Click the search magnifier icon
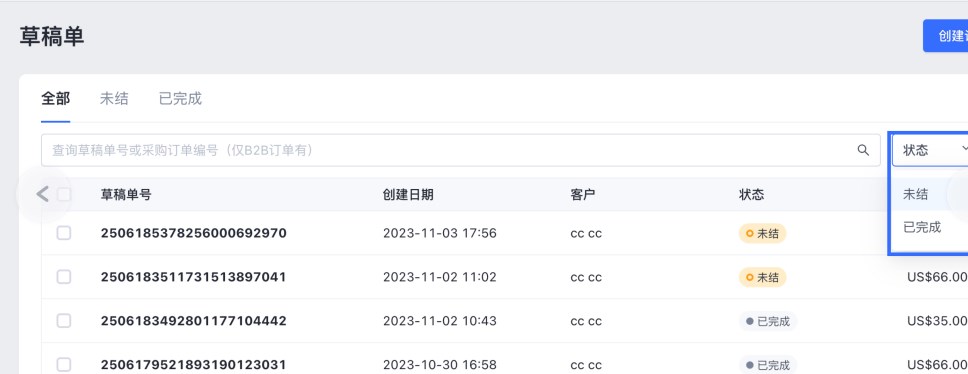The image size is (968, 374). (x=863, y=150)
